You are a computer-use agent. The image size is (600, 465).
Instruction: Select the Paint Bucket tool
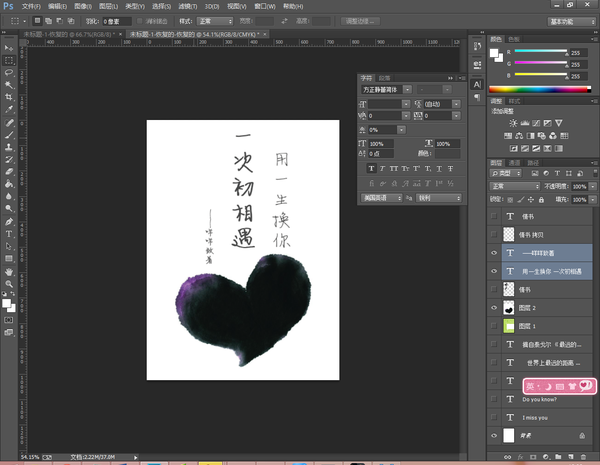click(9, 184)
